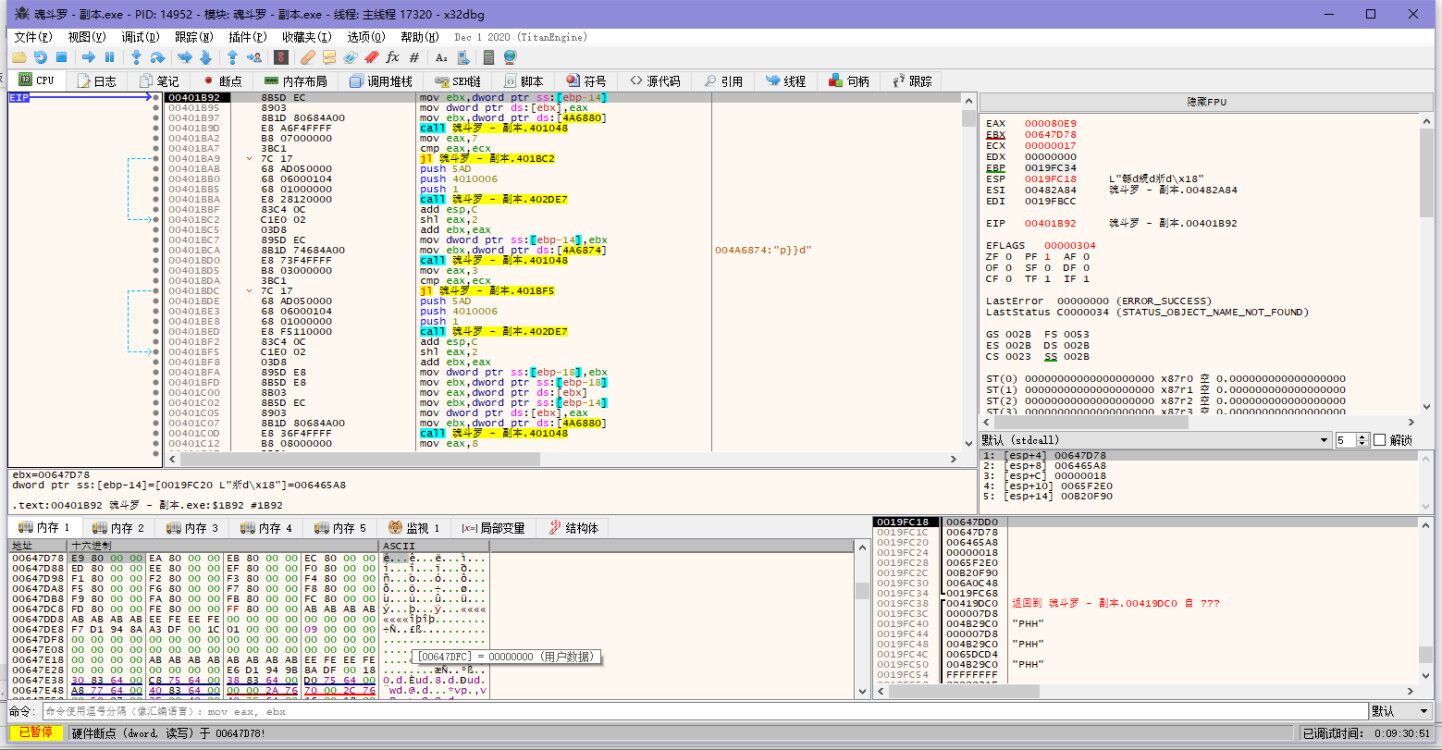The width and height of the screenshot is (1442, 750).
Task: Open the Scylla plugin icon
Action: [281, 57]
